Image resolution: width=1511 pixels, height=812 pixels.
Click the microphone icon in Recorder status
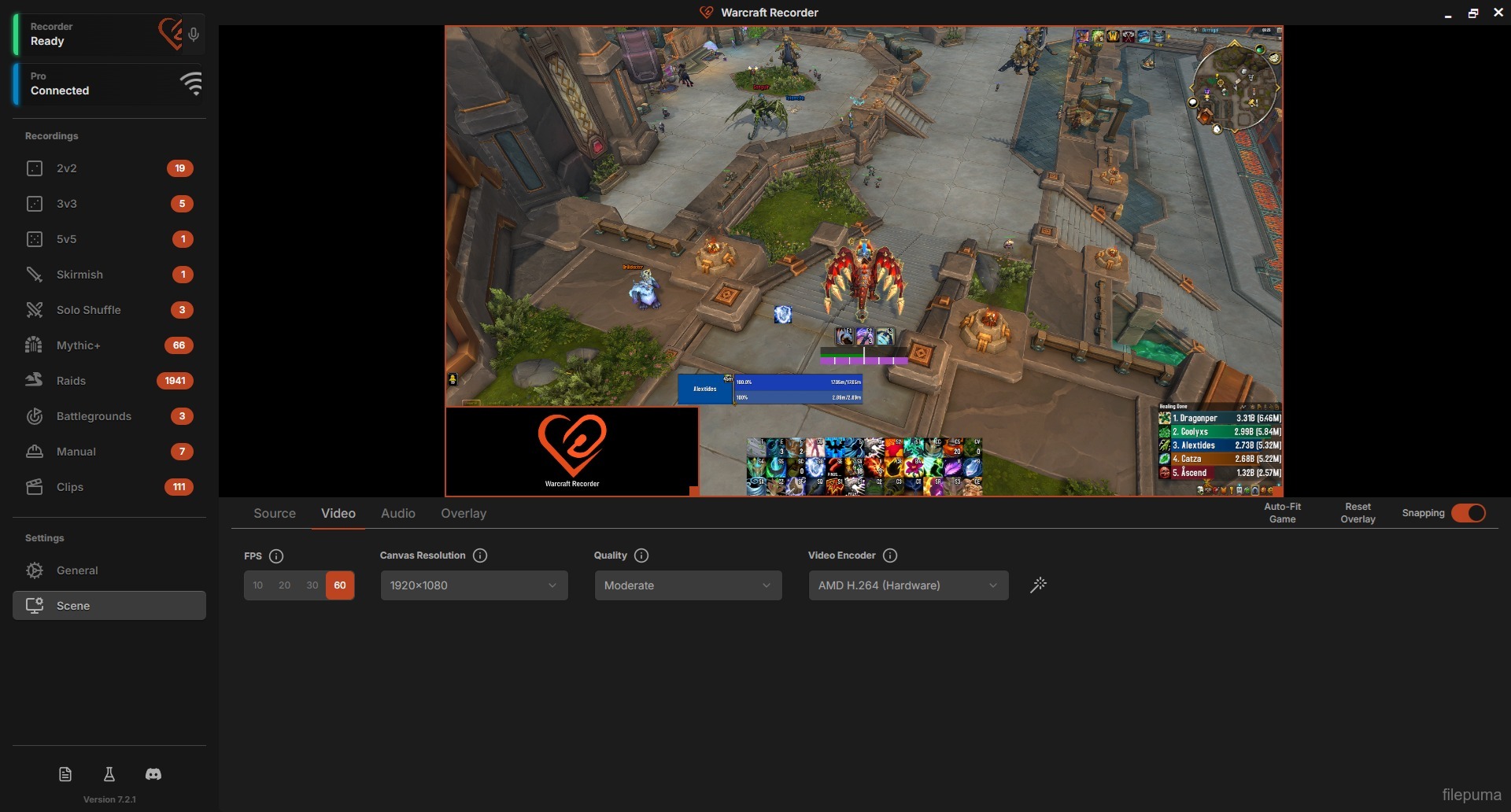click(x=194, y=34)
